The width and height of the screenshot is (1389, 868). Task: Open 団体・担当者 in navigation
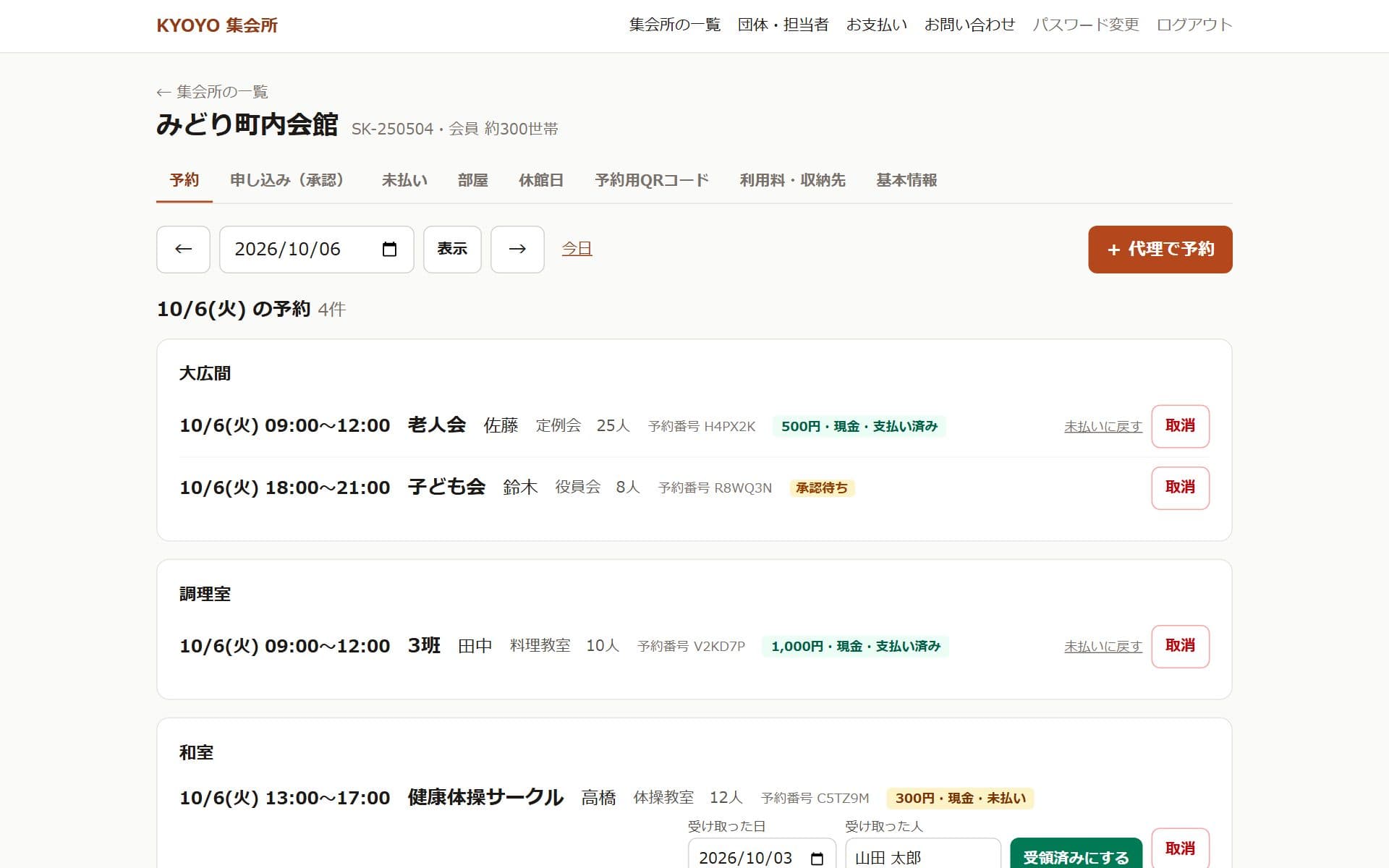pos(783,25)
